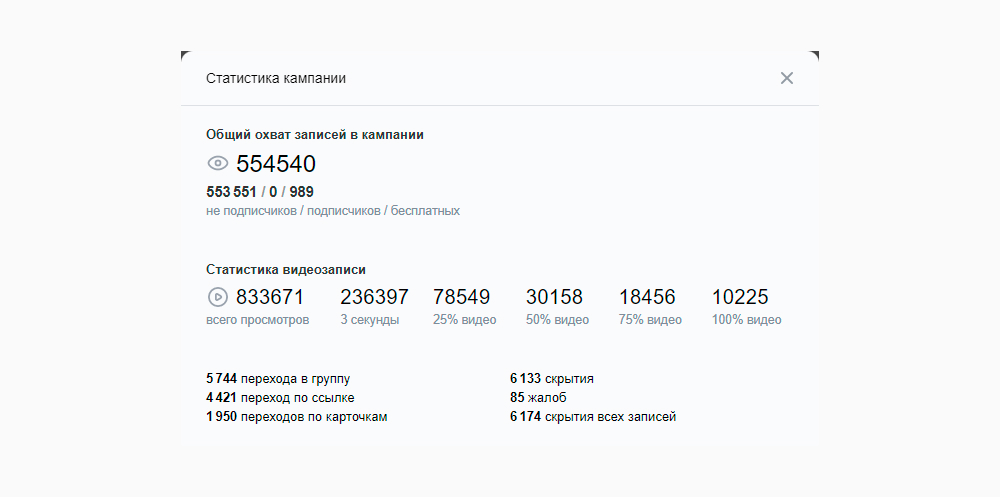Click the '6 133 скрытия' line
Image resolution: width=1000 pixels, height=497 pixels.
coord(552,379)
